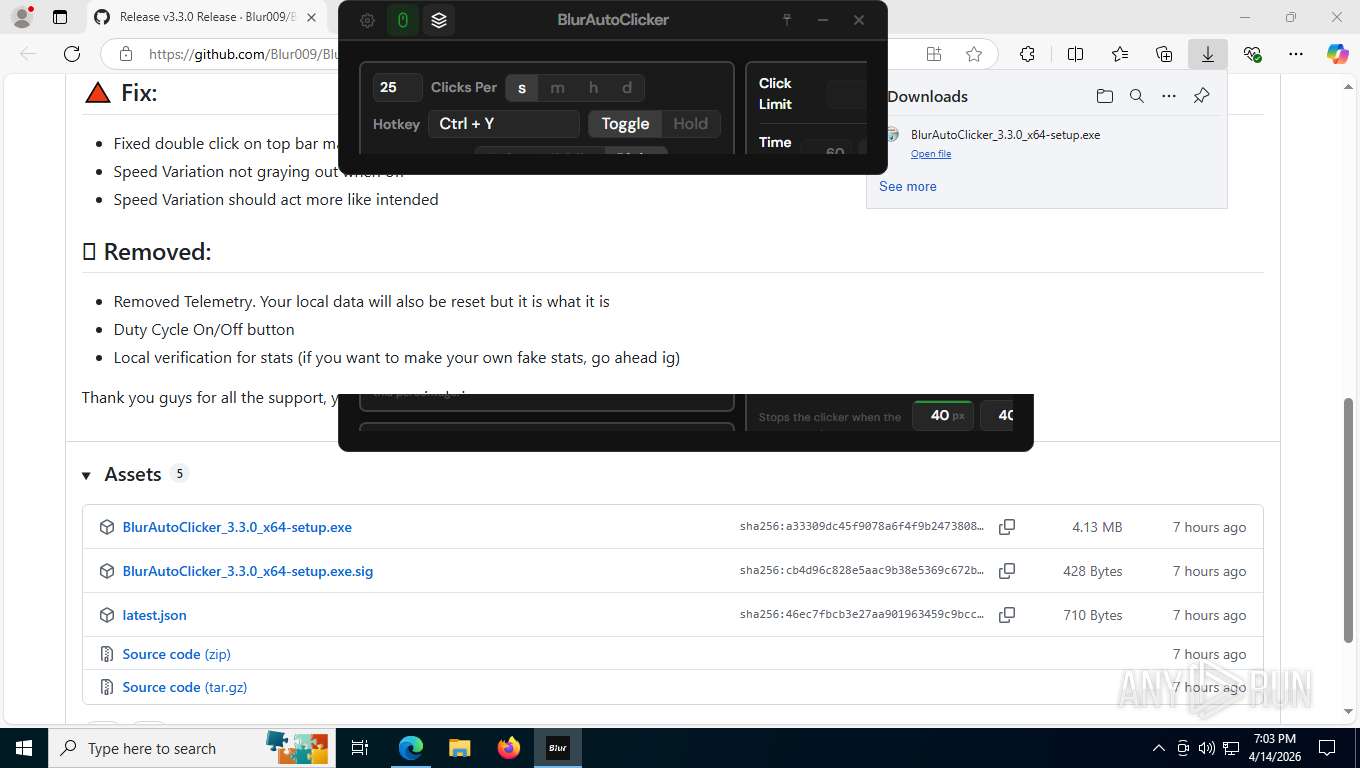Viewport: 1360px width, 768px height.
Task: Open Edge extensions puzzle icon
Action: click(1027, 54)
